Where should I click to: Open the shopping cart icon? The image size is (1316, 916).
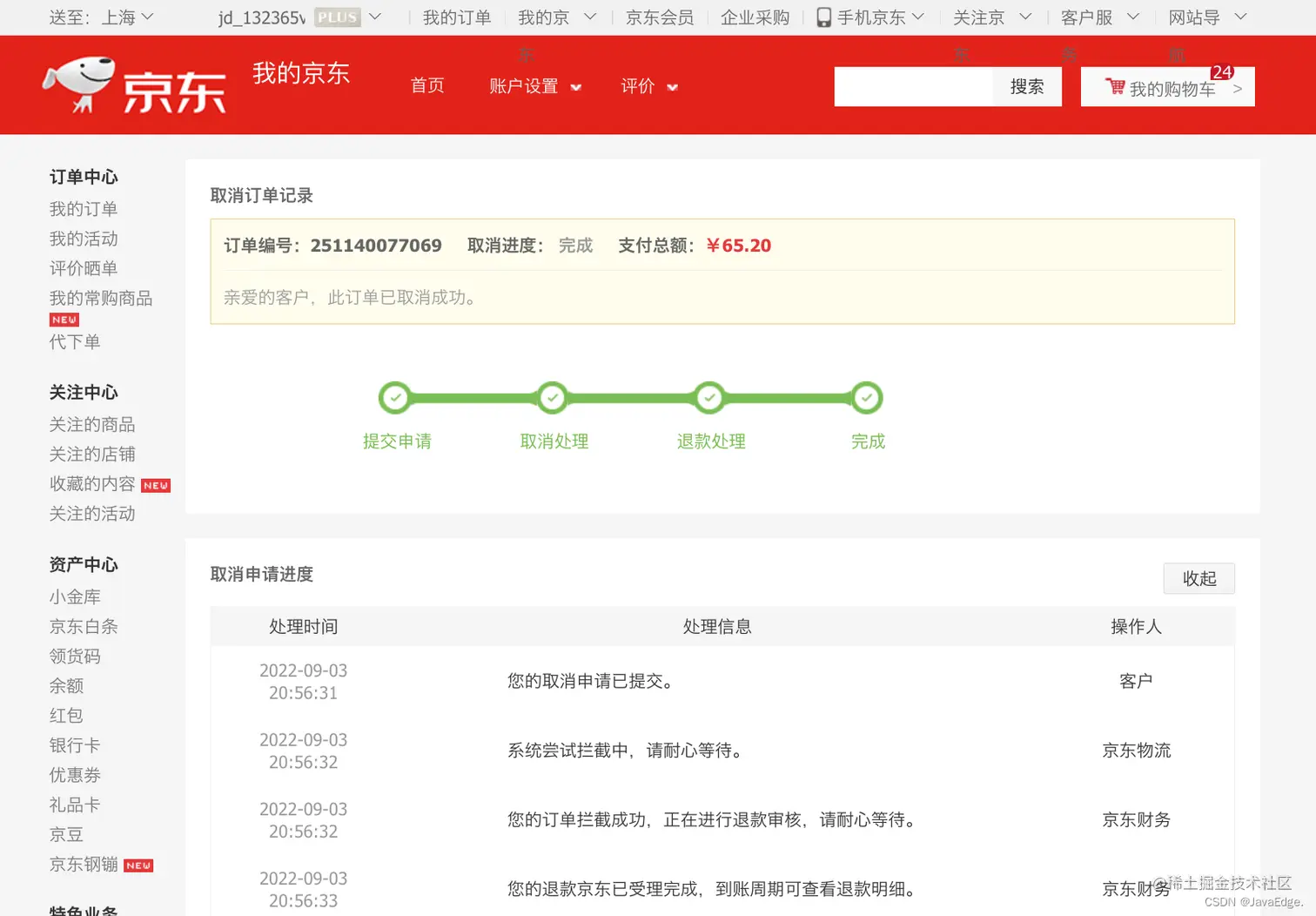tap(1115, 86)
